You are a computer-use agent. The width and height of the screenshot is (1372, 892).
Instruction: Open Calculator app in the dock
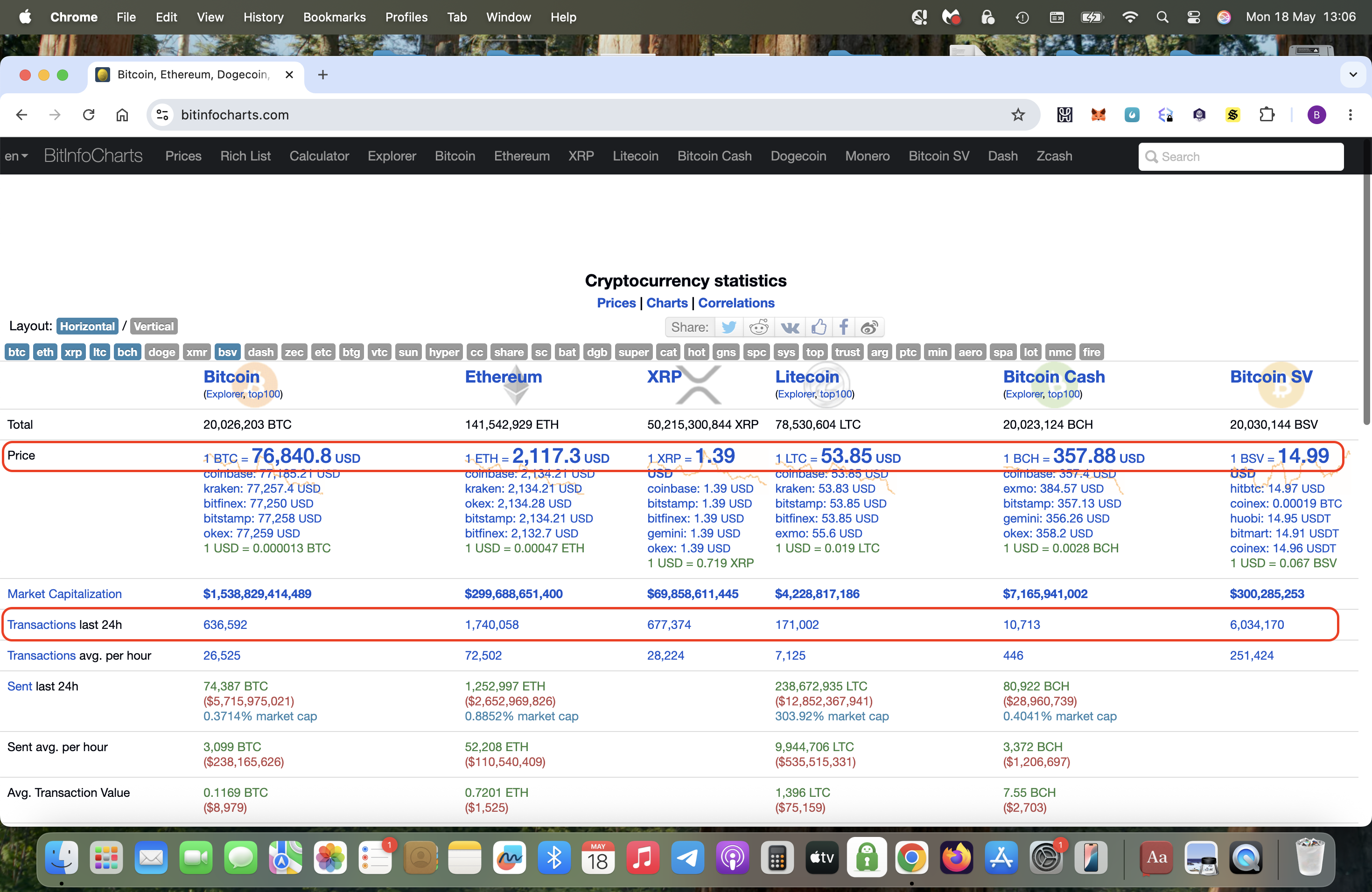point(777,857)
